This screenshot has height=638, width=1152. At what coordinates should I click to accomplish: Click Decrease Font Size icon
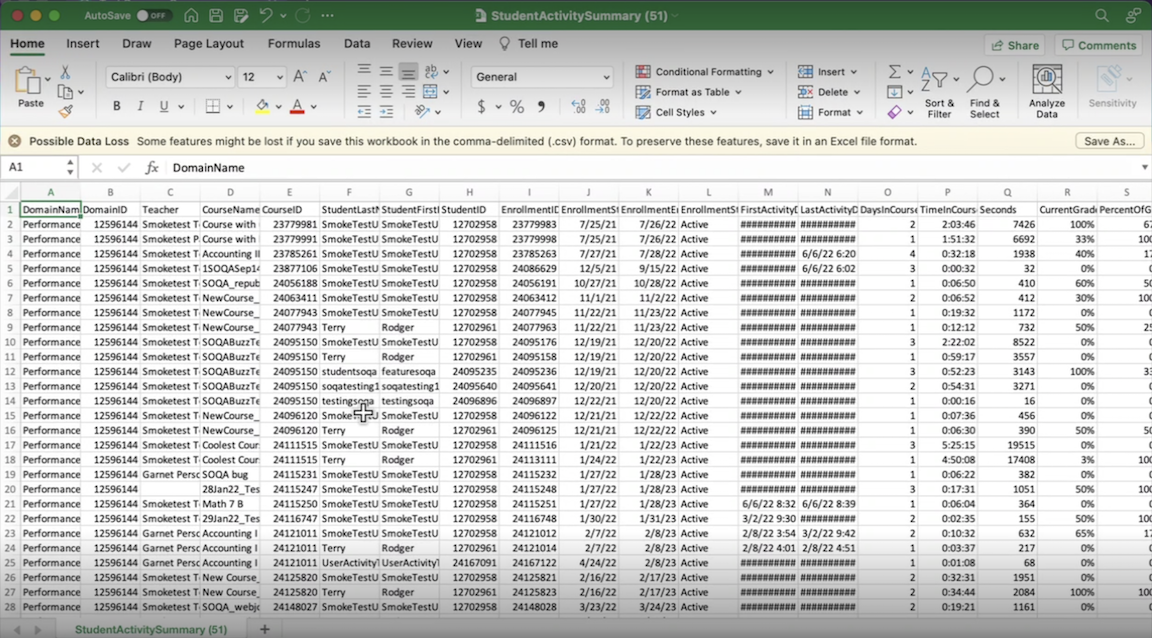[x=324, y=76]
